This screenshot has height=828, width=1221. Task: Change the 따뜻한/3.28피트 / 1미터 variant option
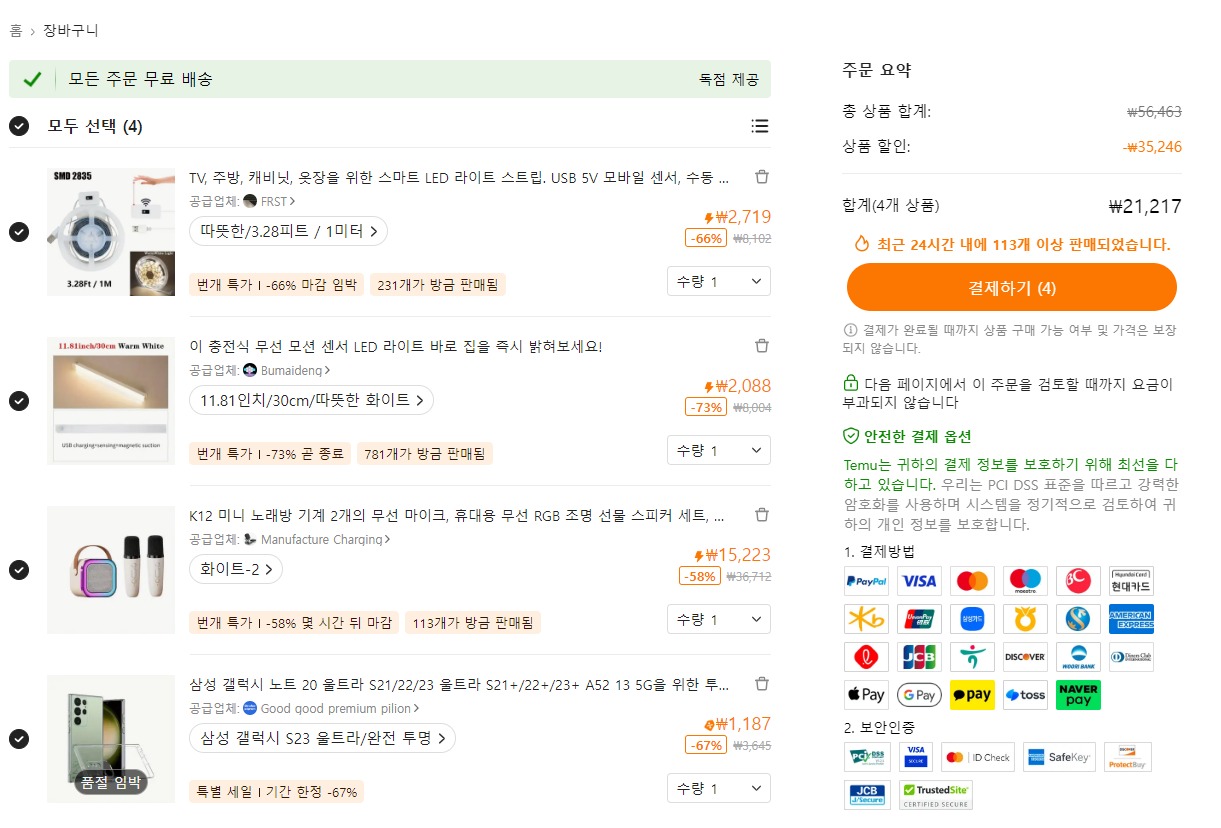(288, 231)
